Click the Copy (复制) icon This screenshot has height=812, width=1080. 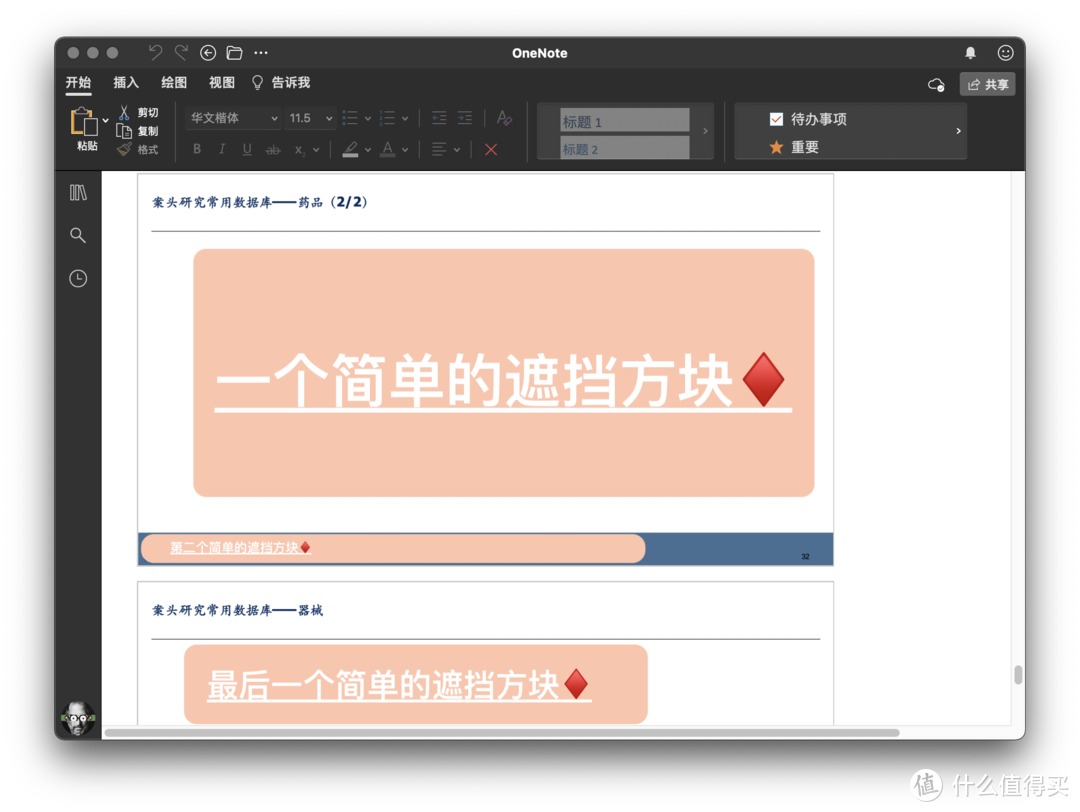[x=123, y=130]
